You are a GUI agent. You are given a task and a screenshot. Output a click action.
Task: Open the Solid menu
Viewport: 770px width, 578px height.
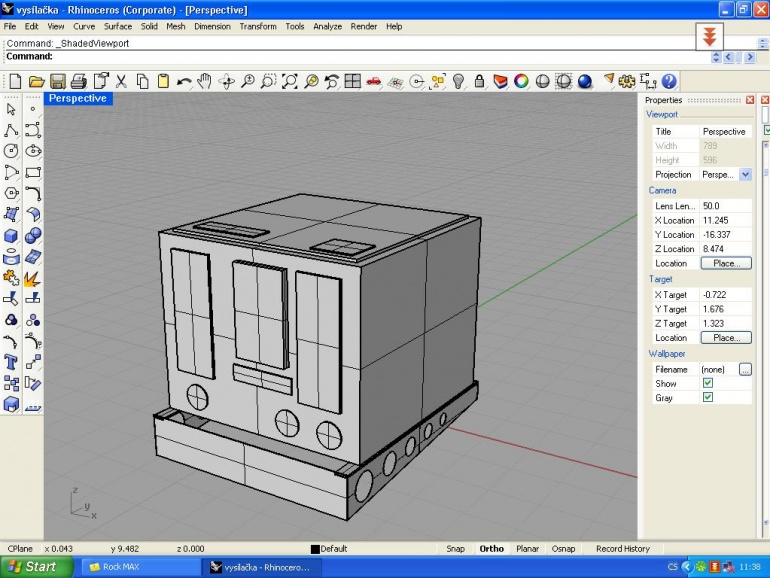[149, 27]
